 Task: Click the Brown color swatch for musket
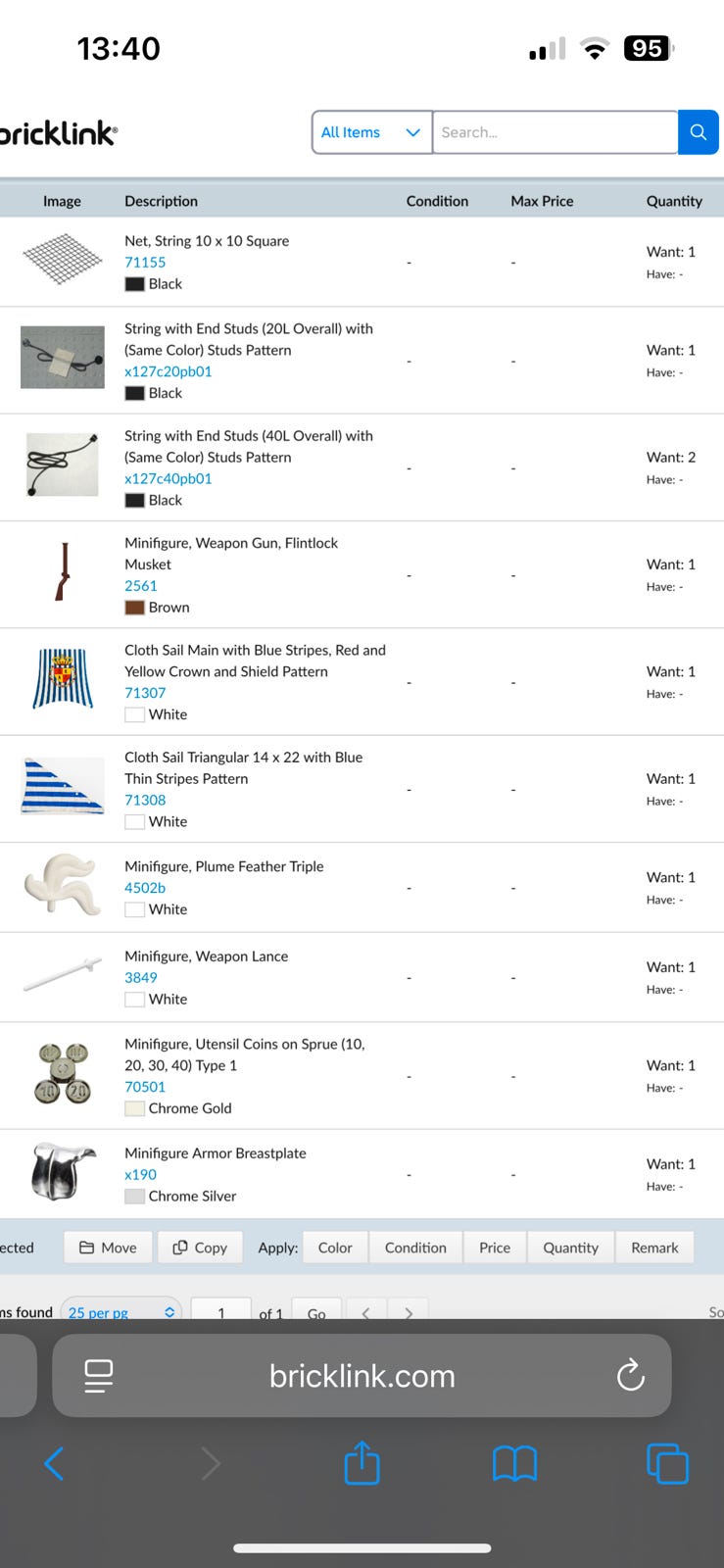click(x=134, y=608)
